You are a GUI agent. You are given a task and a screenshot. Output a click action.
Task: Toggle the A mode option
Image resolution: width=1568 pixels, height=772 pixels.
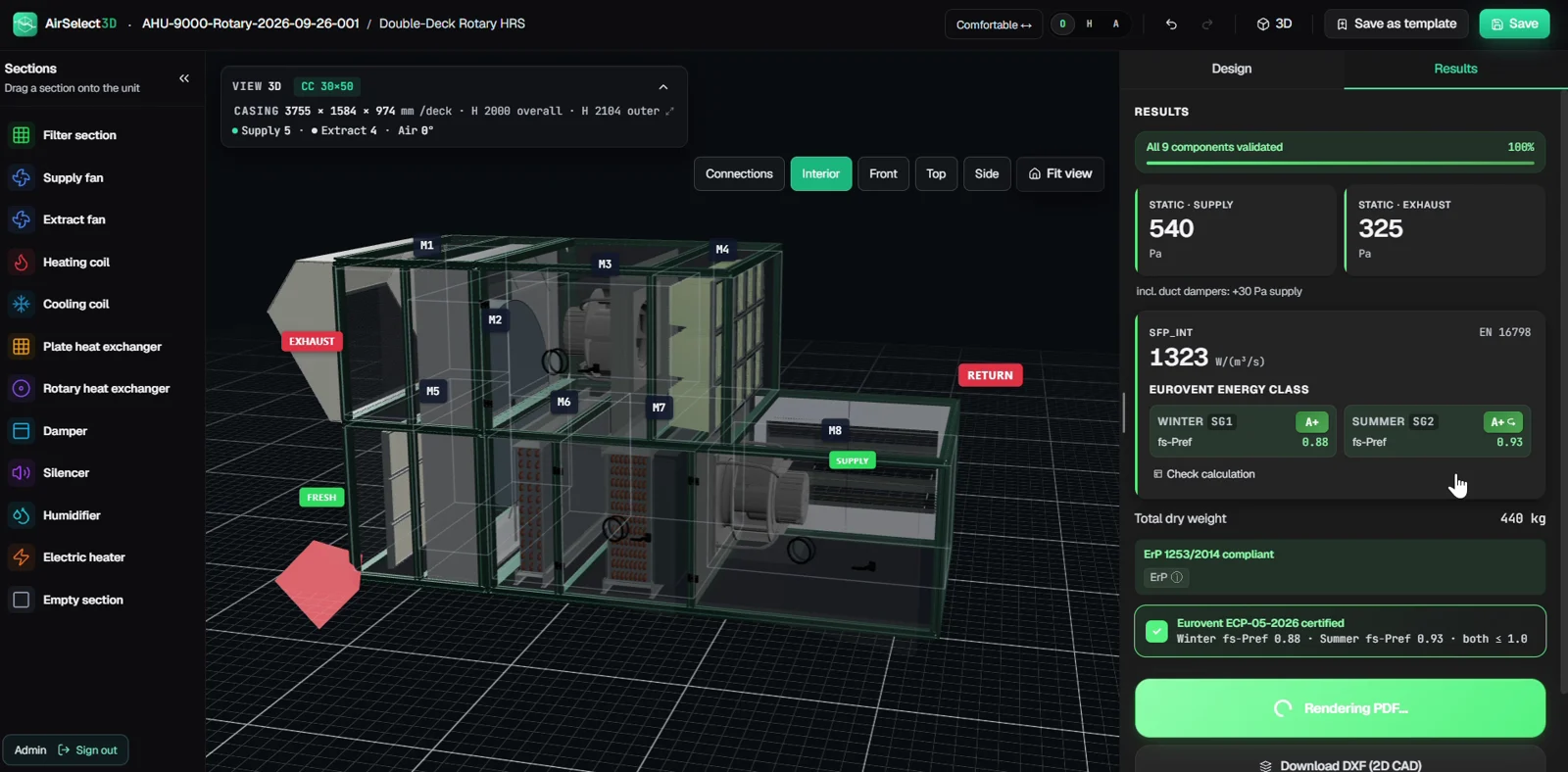[x=1115, y=24]
